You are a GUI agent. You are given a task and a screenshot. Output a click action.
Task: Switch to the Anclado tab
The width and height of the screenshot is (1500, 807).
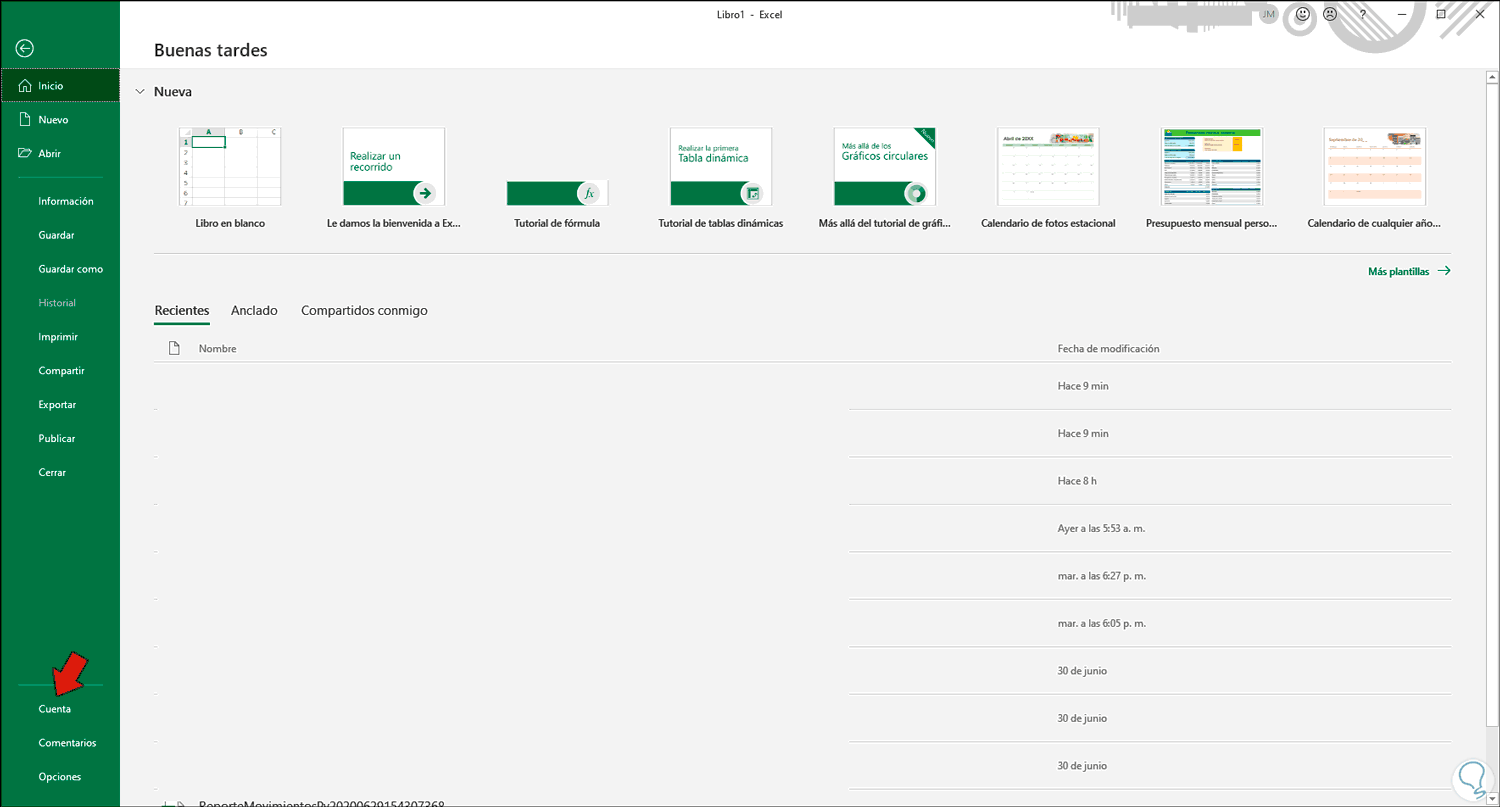[x=254, y=311]
